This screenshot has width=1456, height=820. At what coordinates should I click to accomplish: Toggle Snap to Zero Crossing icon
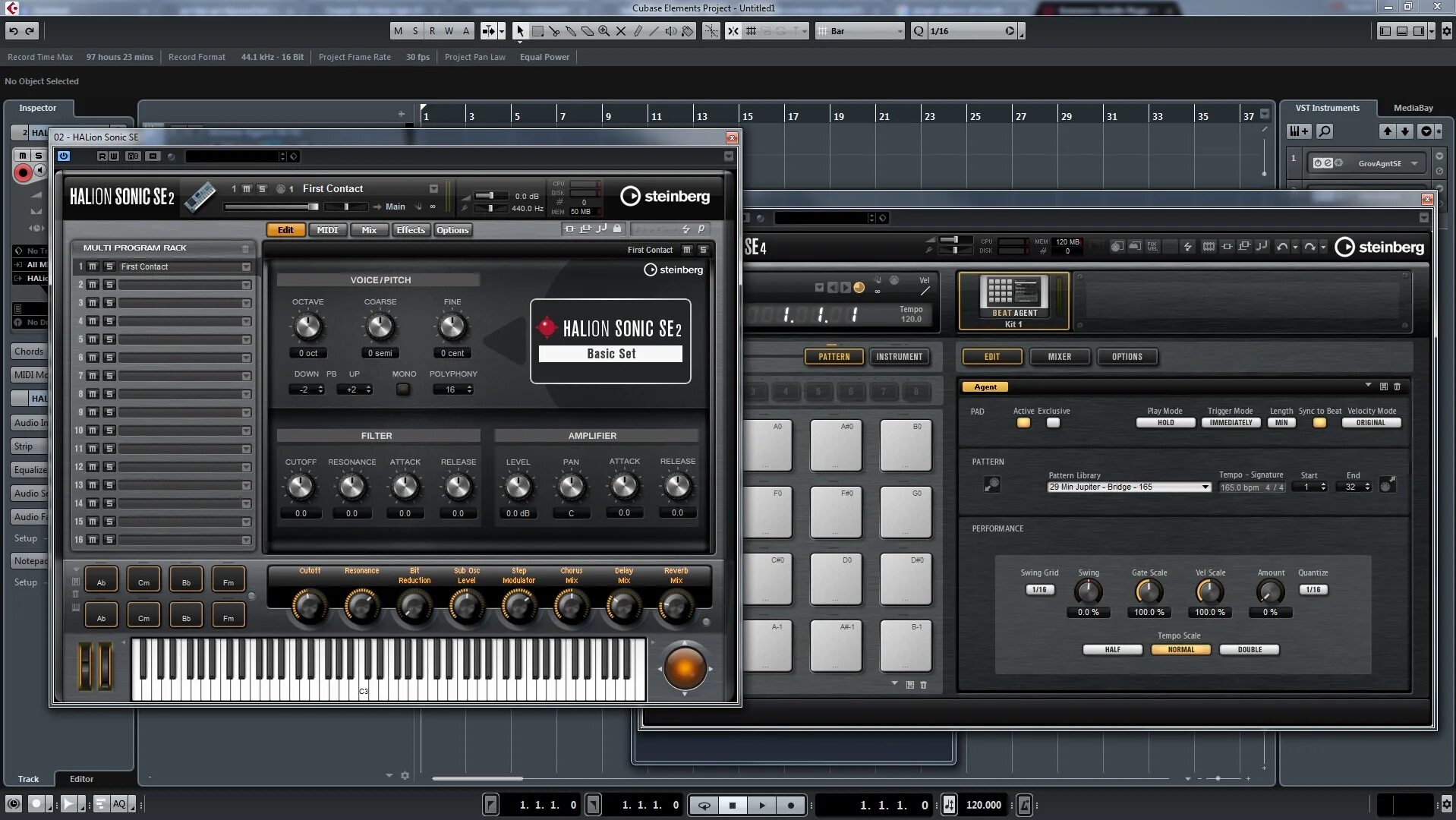coord(711,31)
